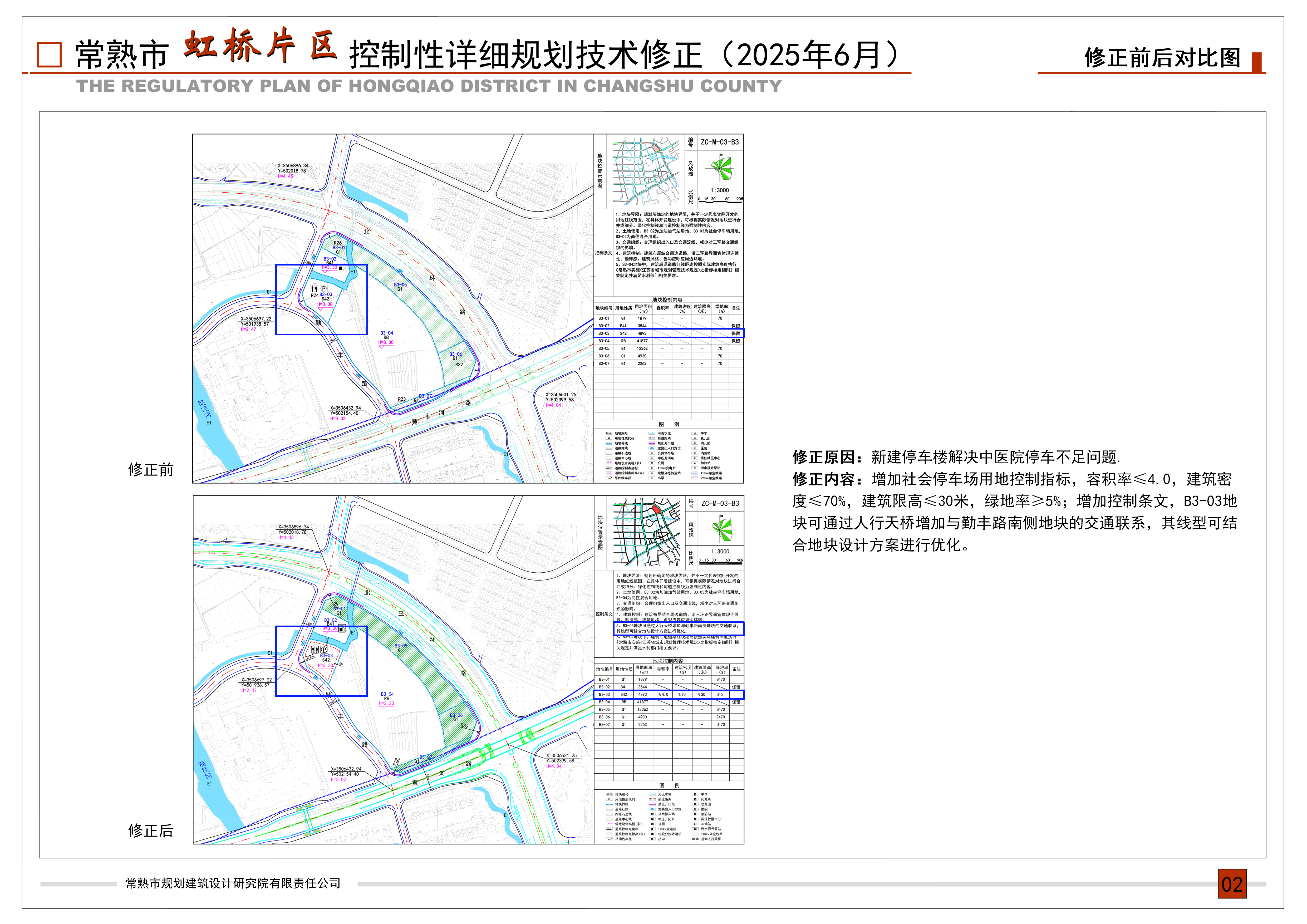Click the 修正前 map label
Screen dimensions: 1307x924
(x=150, y=470)
